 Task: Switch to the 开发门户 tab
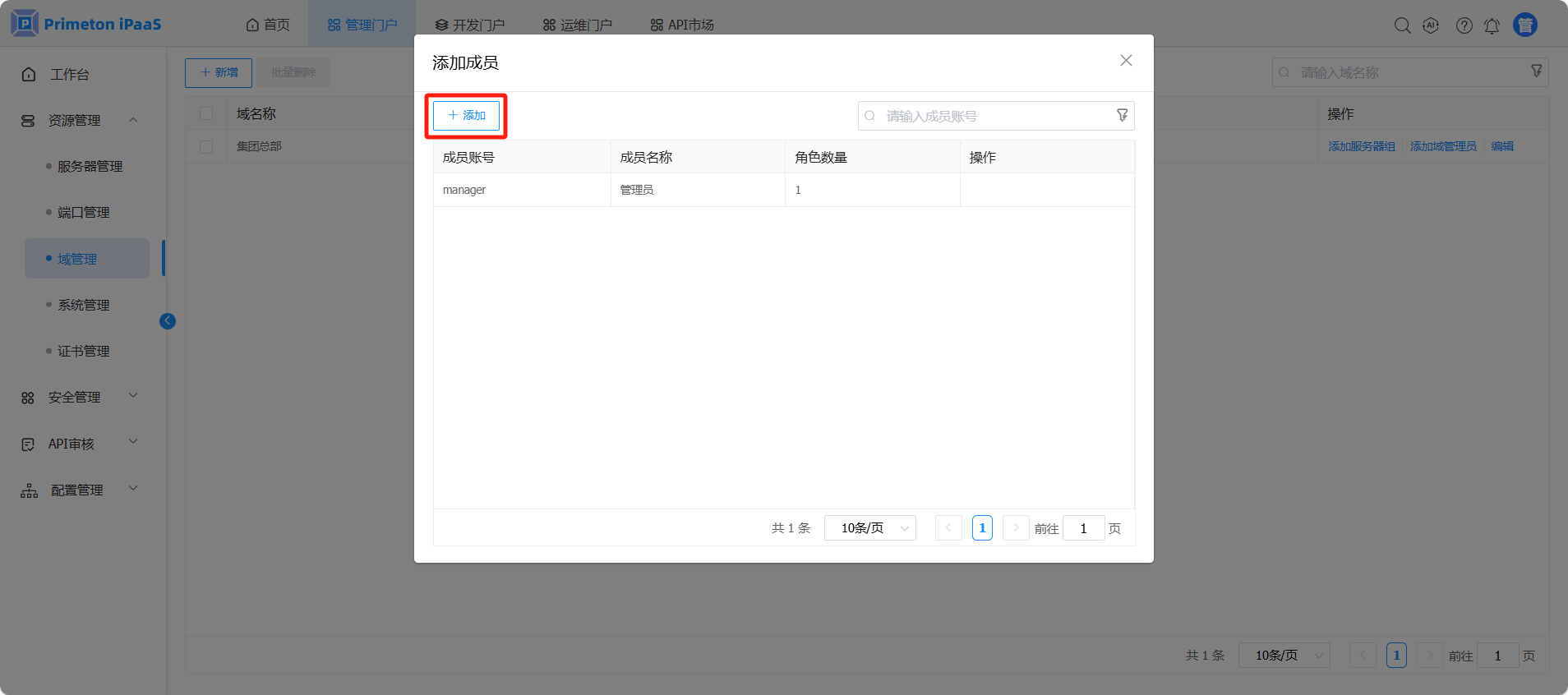click(470, 25)
